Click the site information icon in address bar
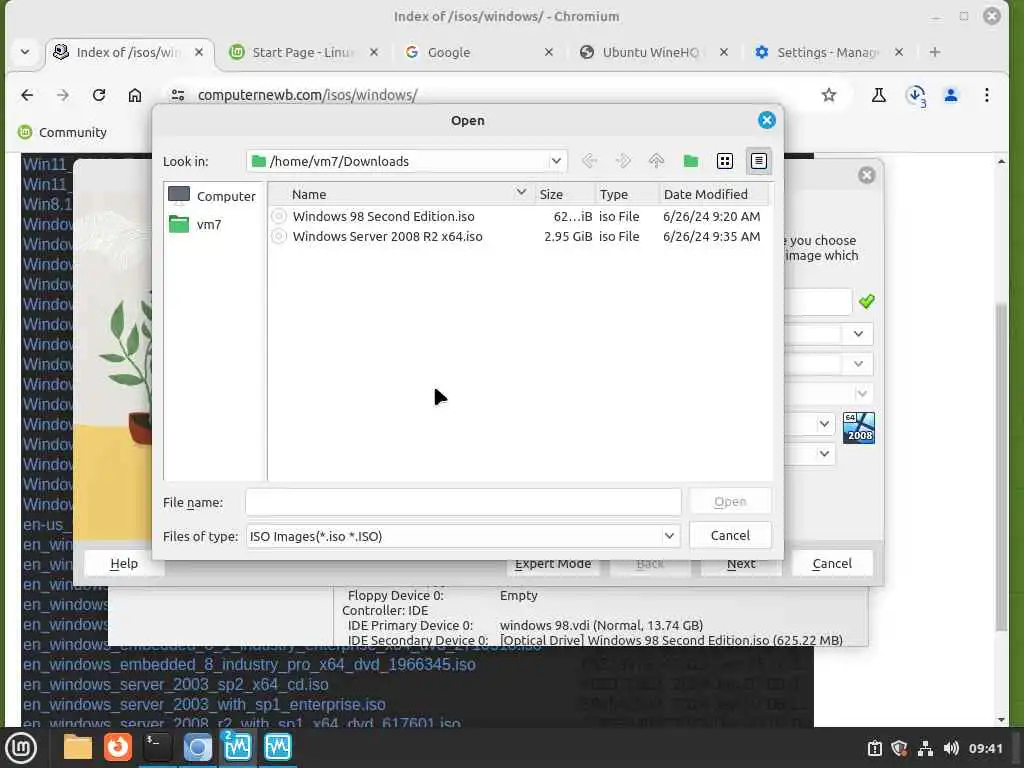Viewport: 1024px width, 768px height. (x=178, y=95)
